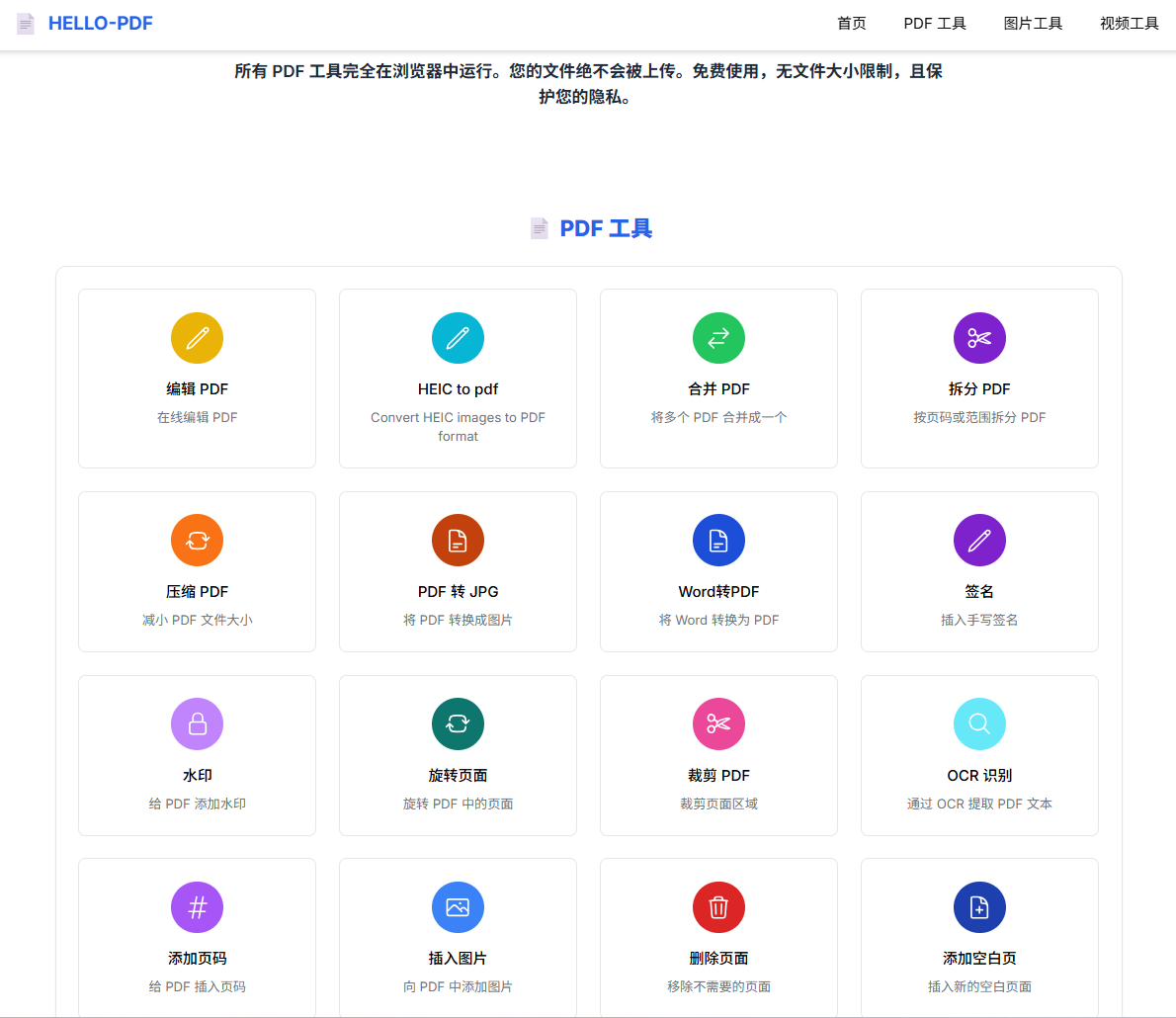Screen dimensions: 1176x1018
Task: Click the 水印 watermark lock icon
Action: (197, 723)
